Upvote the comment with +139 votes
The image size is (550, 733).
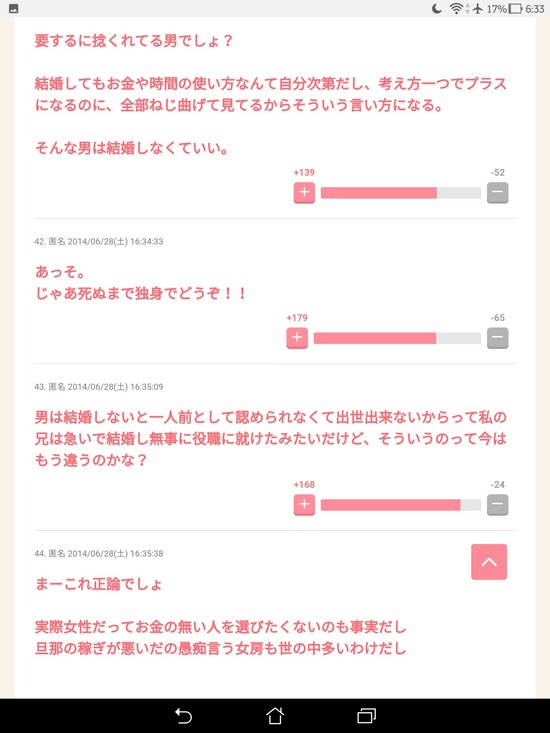tap(304, 193)
